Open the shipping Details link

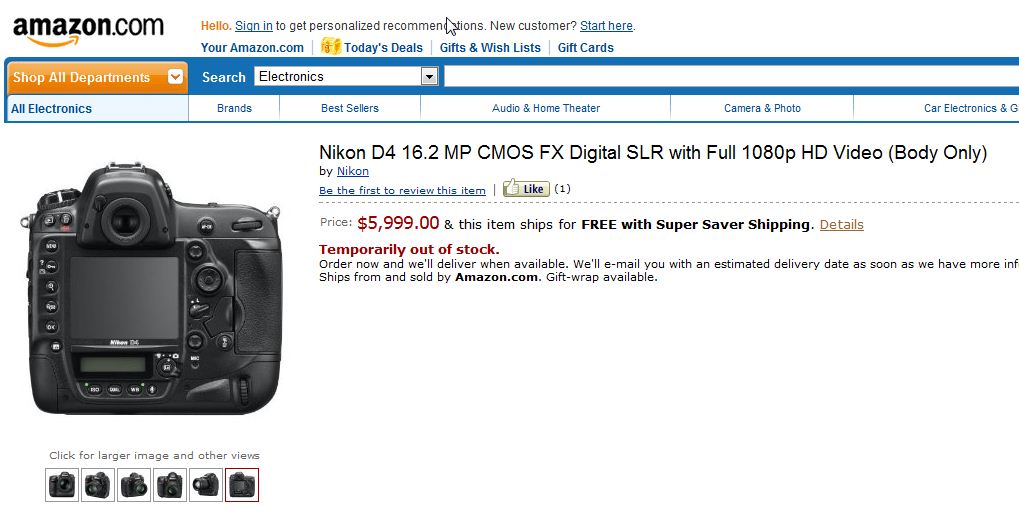click(x=842, y=225)
